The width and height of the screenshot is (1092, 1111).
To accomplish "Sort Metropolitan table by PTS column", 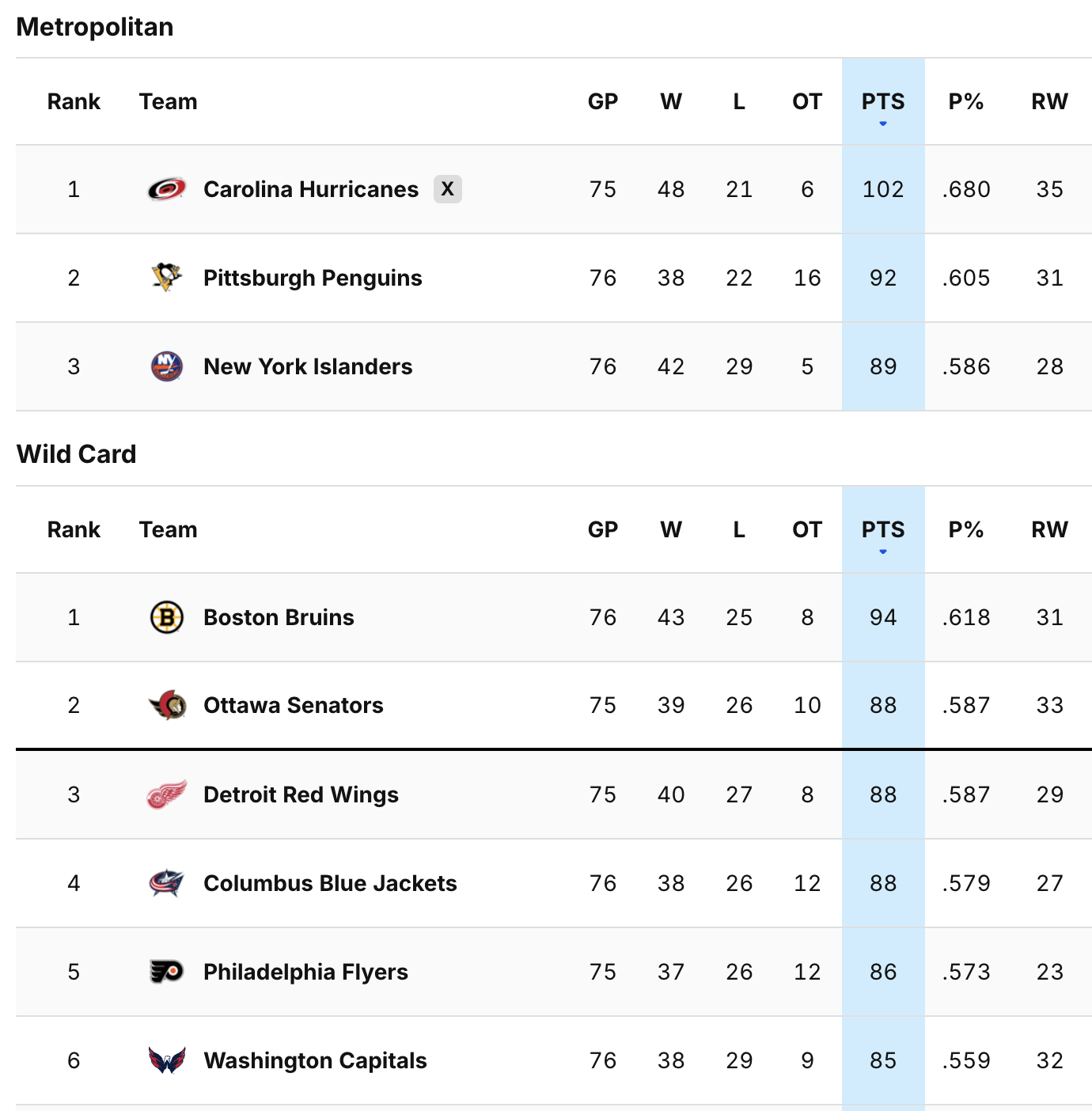I will tap(883, 102).
